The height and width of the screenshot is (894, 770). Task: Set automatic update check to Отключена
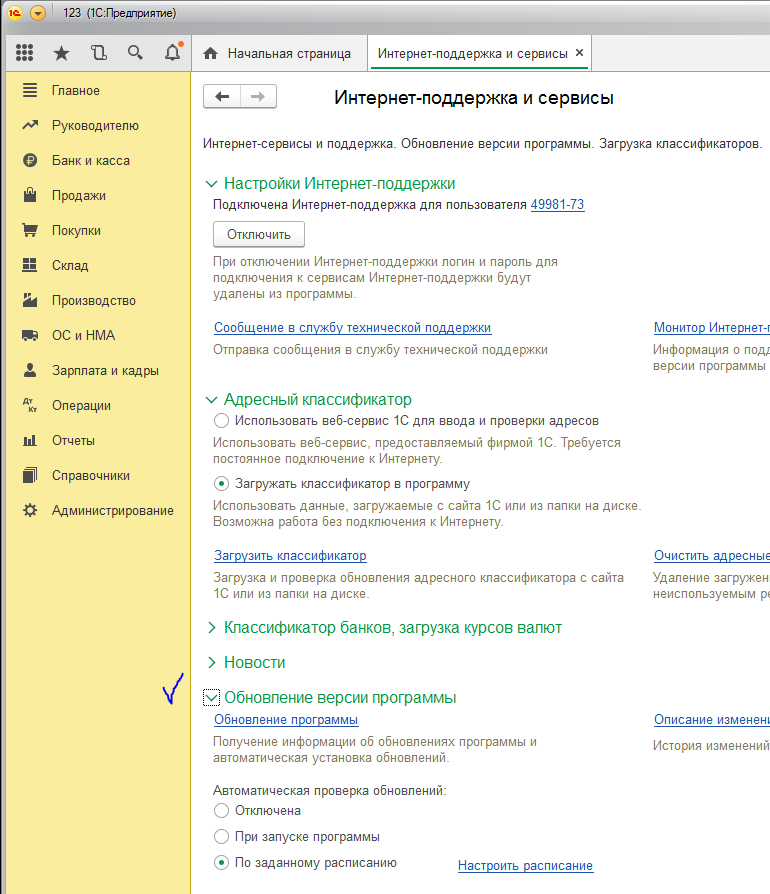[221, 810]
